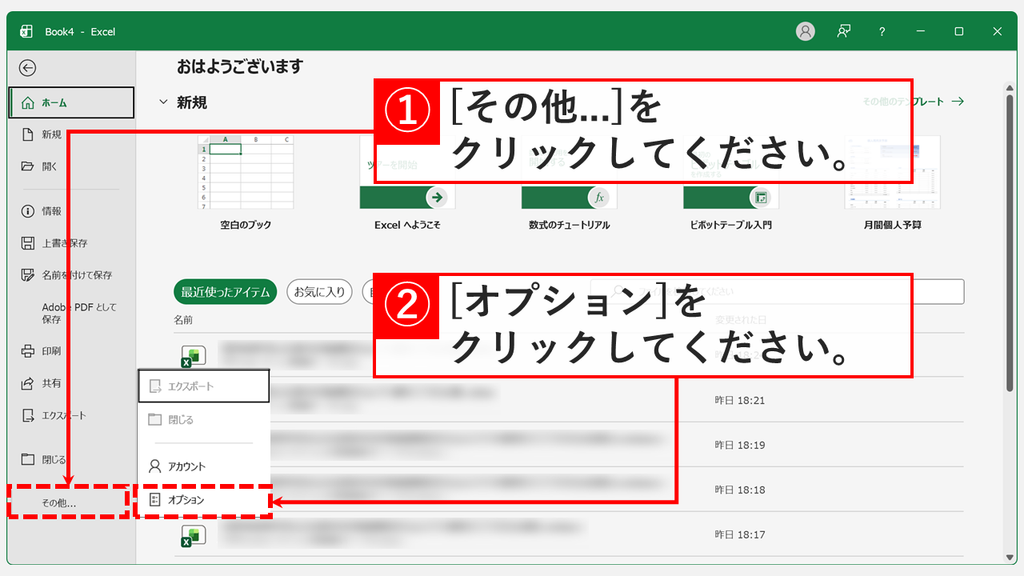
Task: Collapse the 新規 section chevron
Action: pos(163,102)
